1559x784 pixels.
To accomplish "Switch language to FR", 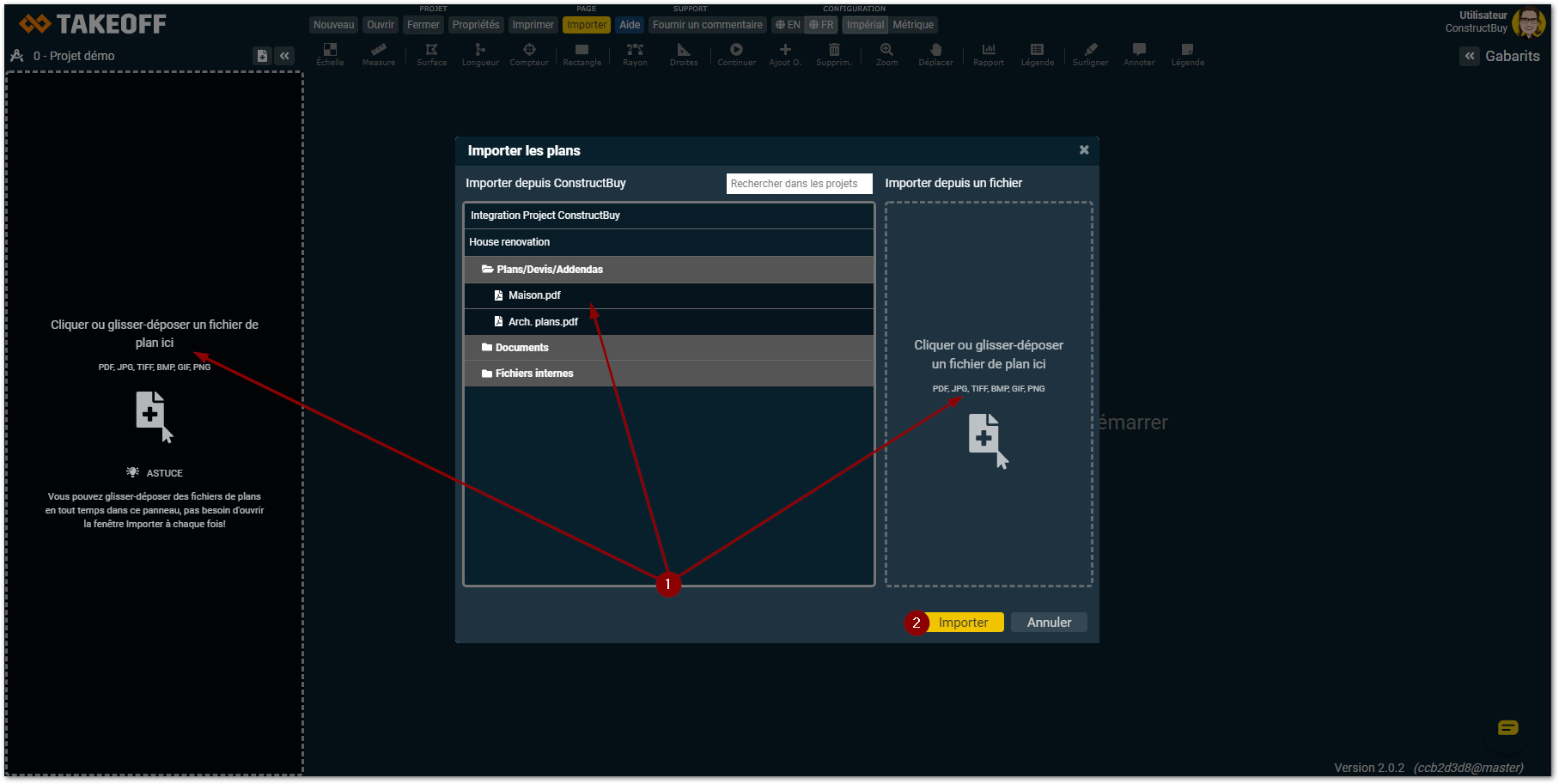I will [x=821, y=25].
